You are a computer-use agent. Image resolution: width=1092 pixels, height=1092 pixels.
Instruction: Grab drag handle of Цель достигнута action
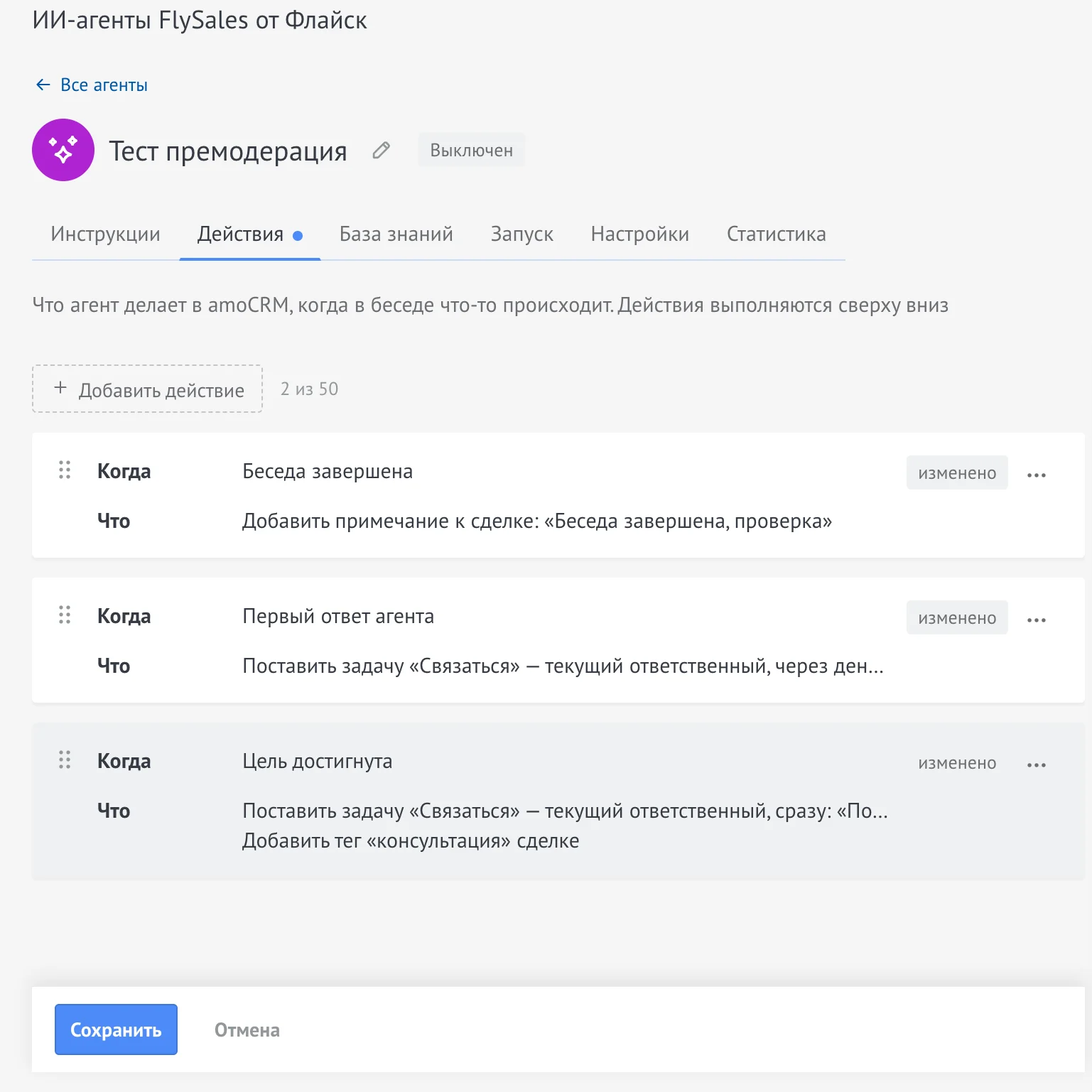pyautogui.click(x=65, y=759)
